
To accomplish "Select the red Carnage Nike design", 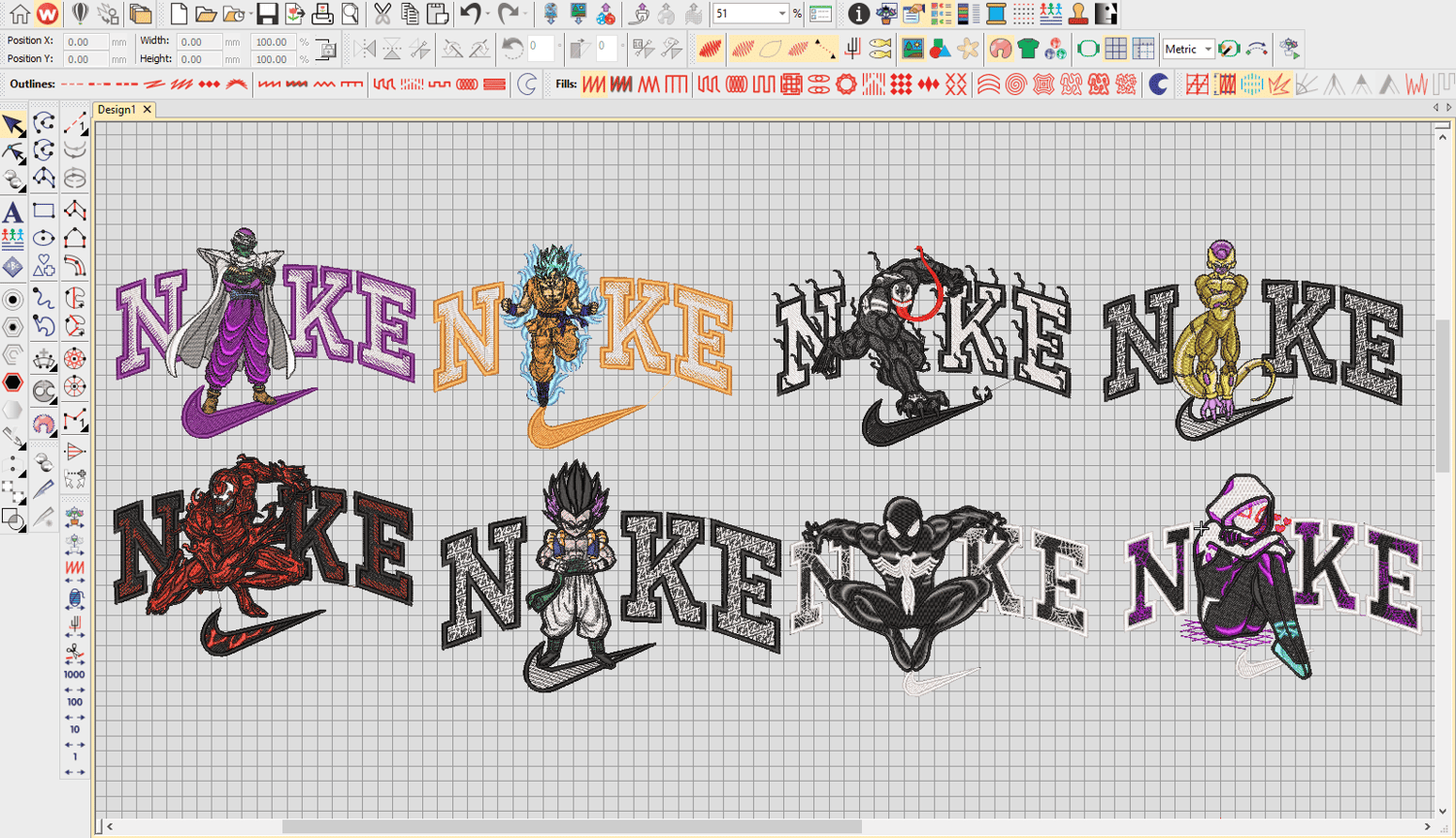I will 264,555.
